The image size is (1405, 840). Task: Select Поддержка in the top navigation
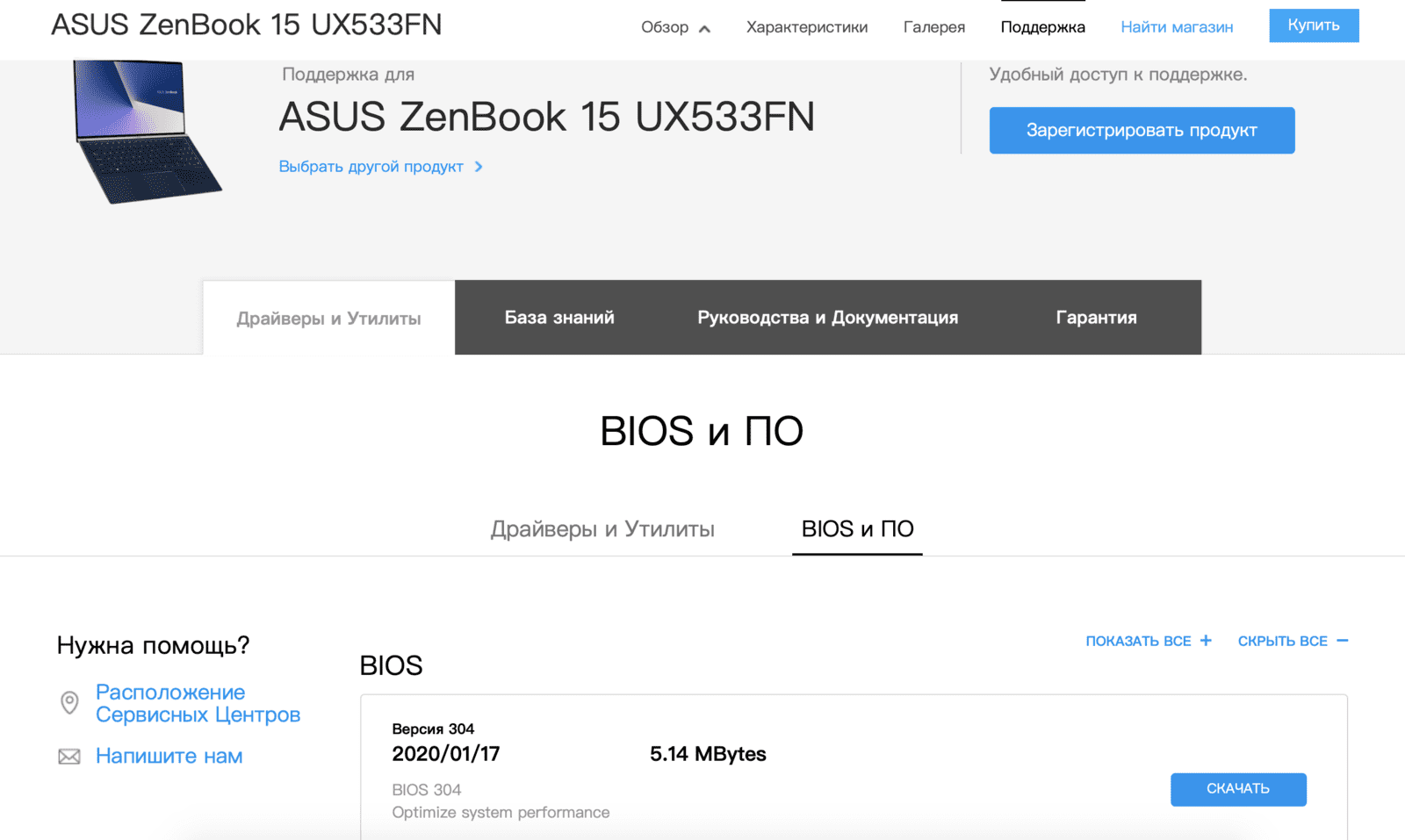pos(1042,27)
